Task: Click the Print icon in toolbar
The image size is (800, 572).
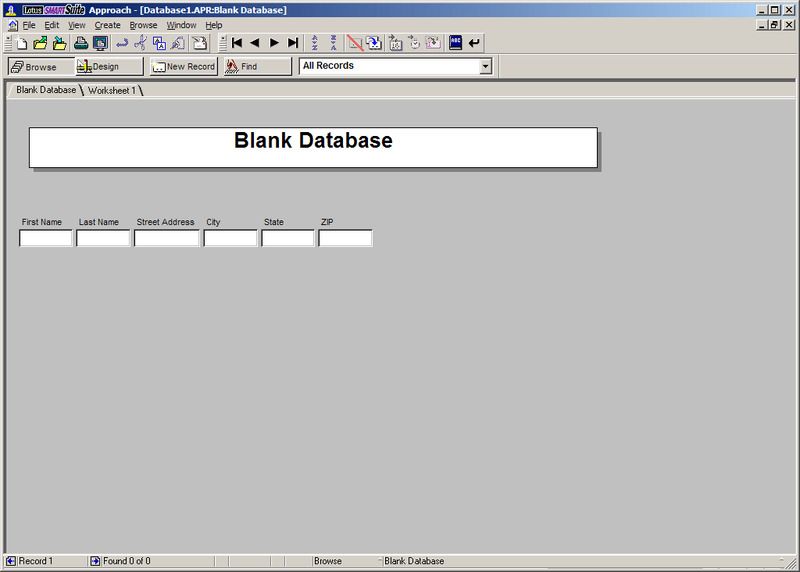Action: click(81, 43)
